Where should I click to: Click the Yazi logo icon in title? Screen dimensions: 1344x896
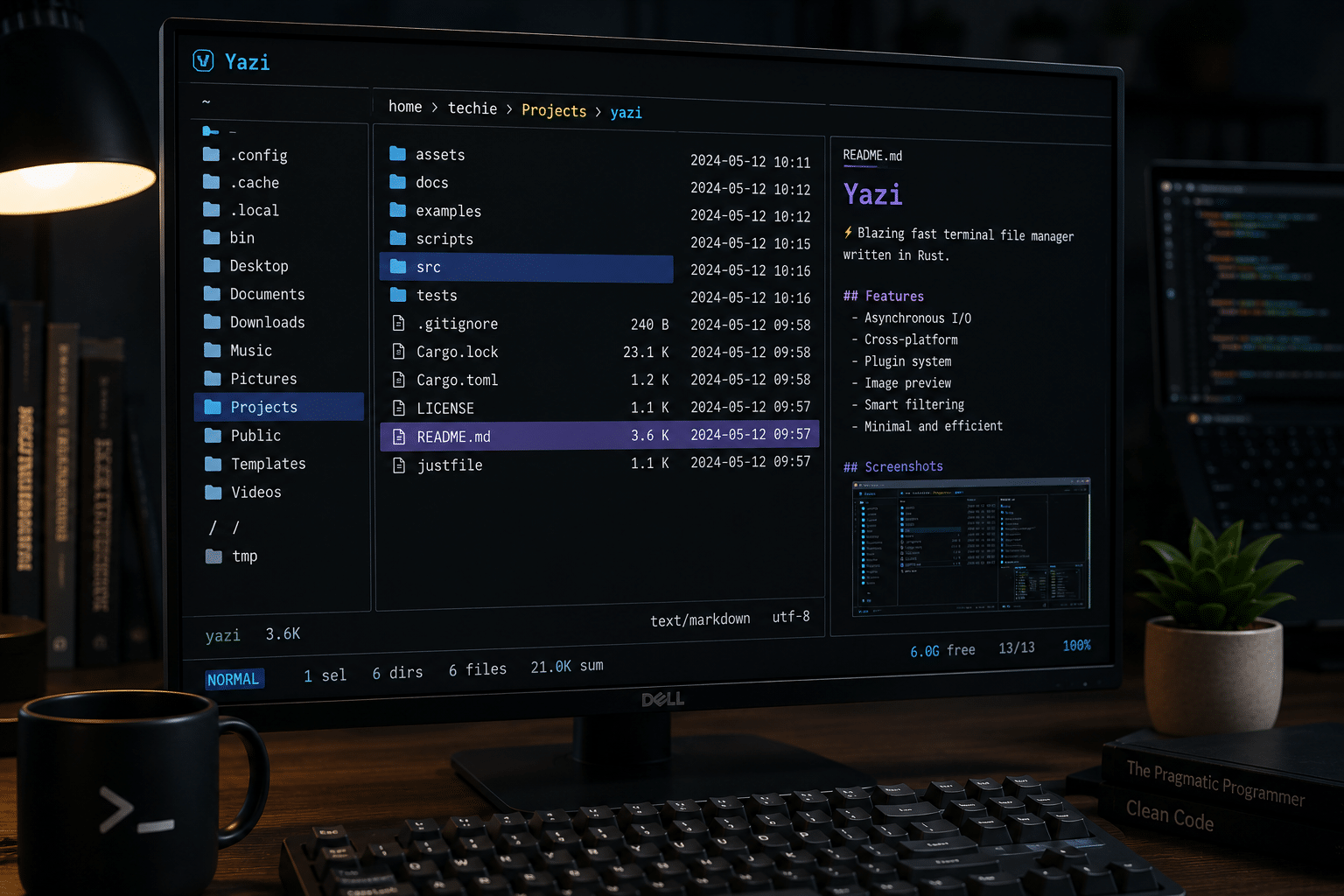tap(203, 60)
